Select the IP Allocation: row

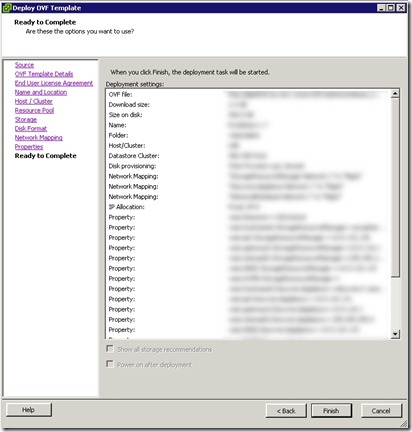pyautogui.click(x=248, y=207)
